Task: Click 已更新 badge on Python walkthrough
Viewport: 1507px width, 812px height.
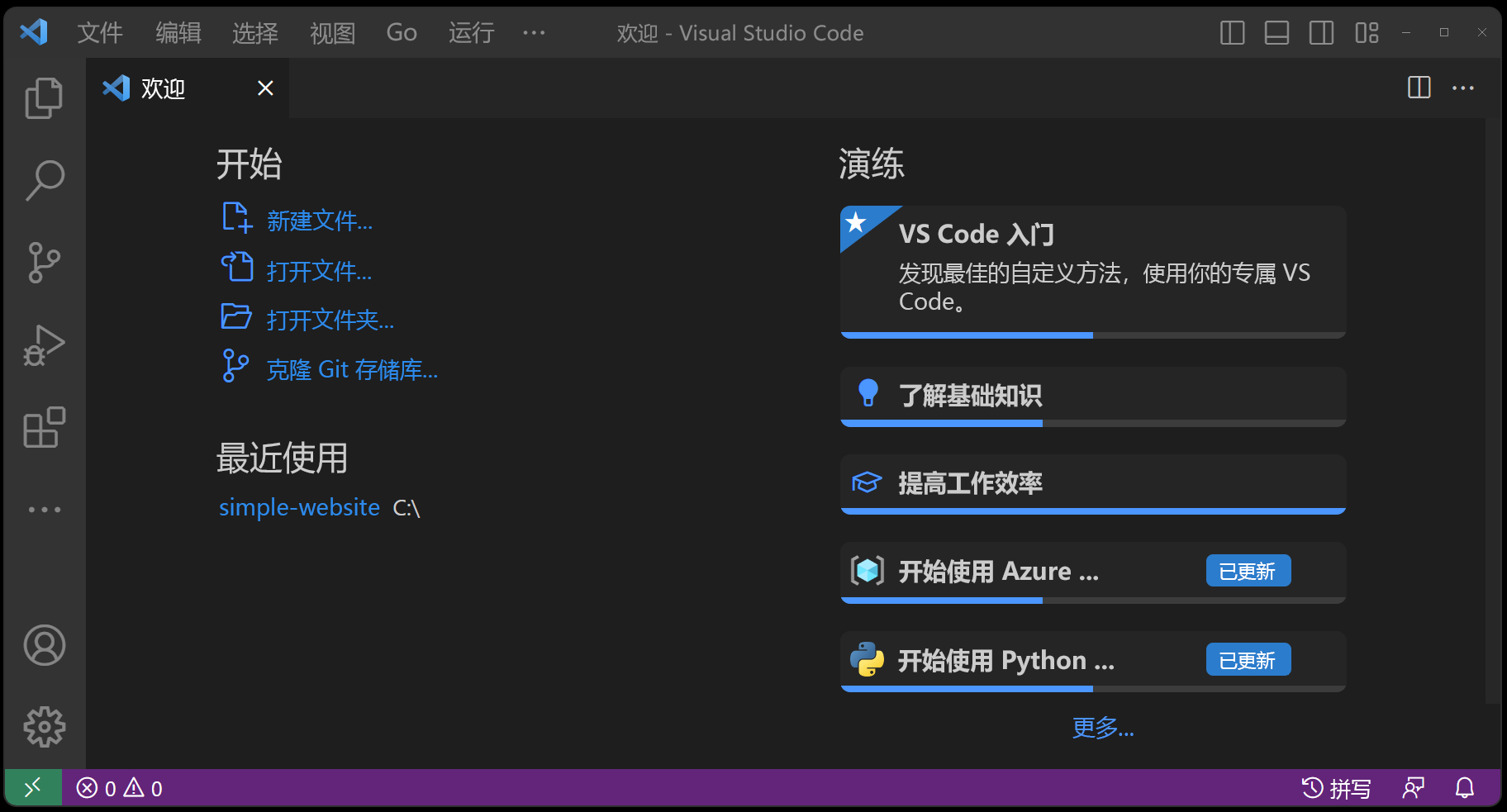Action: pyautogui.click(x=1248, y=660)
